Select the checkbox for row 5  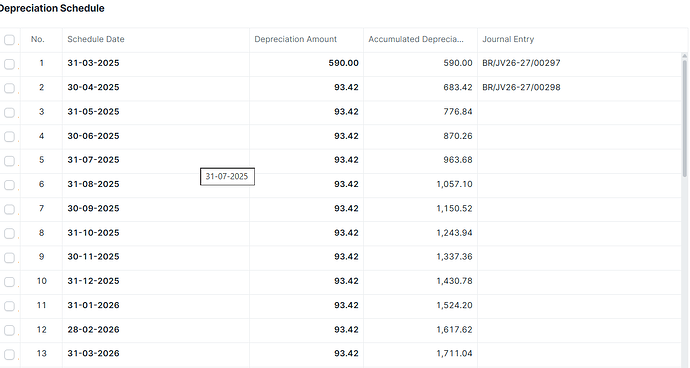pos(9,161)
